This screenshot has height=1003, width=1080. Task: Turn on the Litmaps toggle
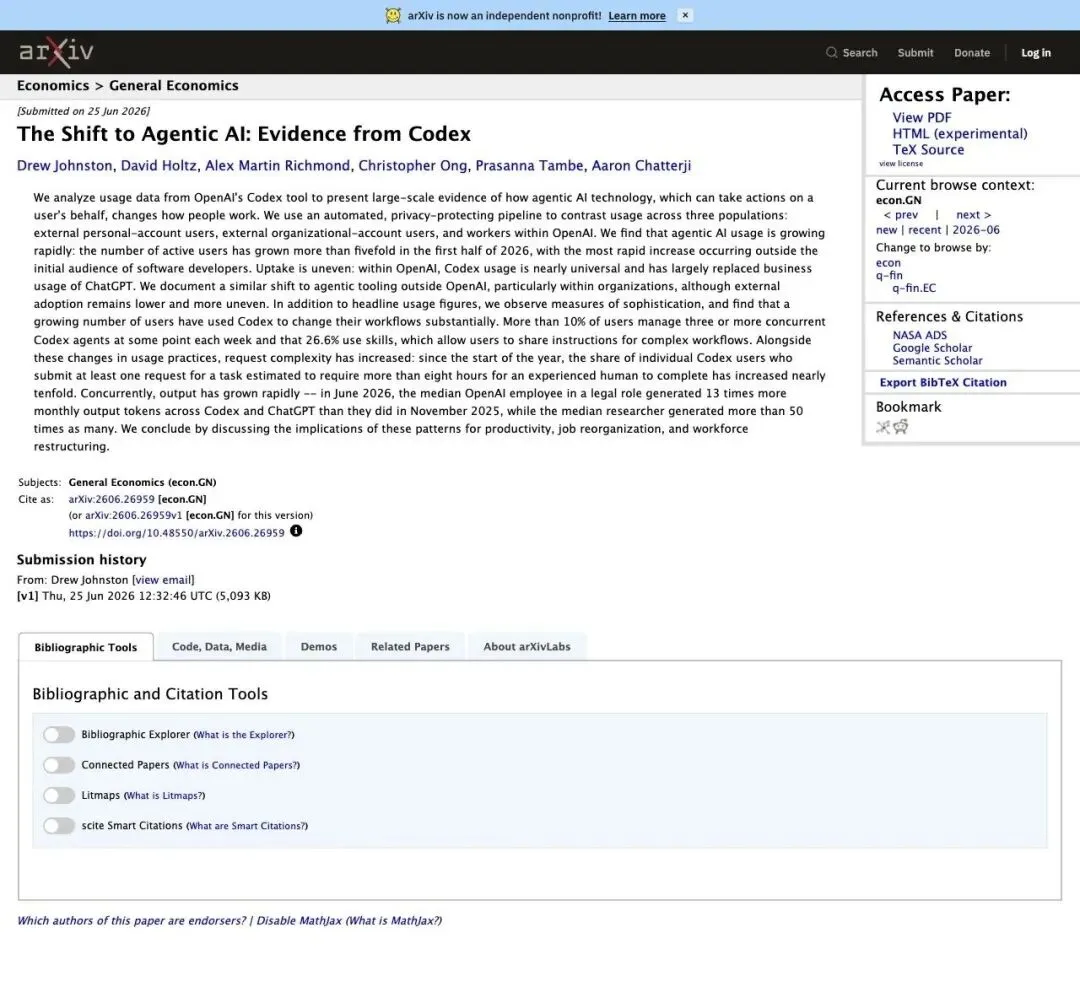click(59, 795)
